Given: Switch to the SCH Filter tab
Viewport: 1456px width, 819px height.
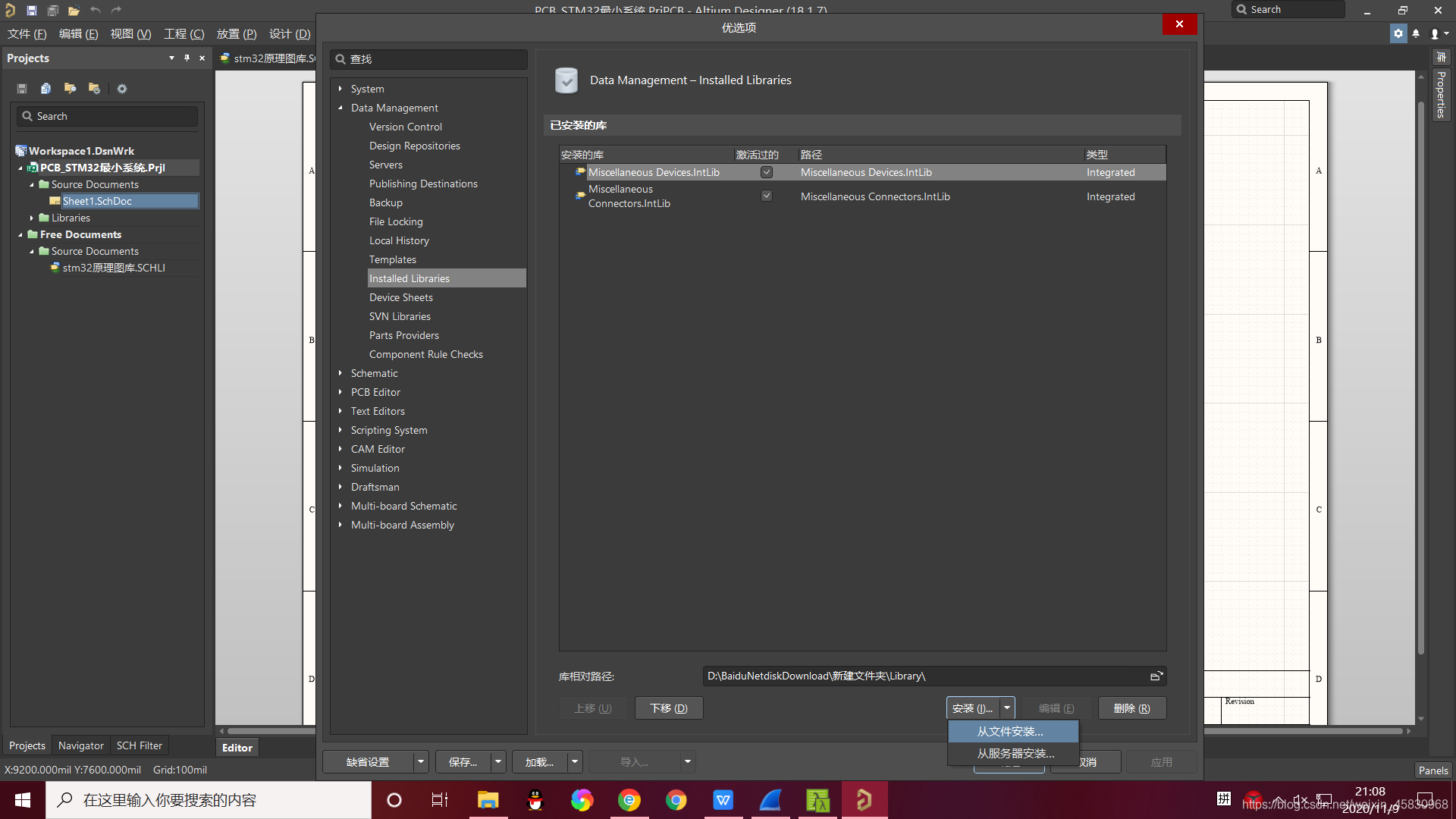Looking at the screenshot, I should [139, 745].
